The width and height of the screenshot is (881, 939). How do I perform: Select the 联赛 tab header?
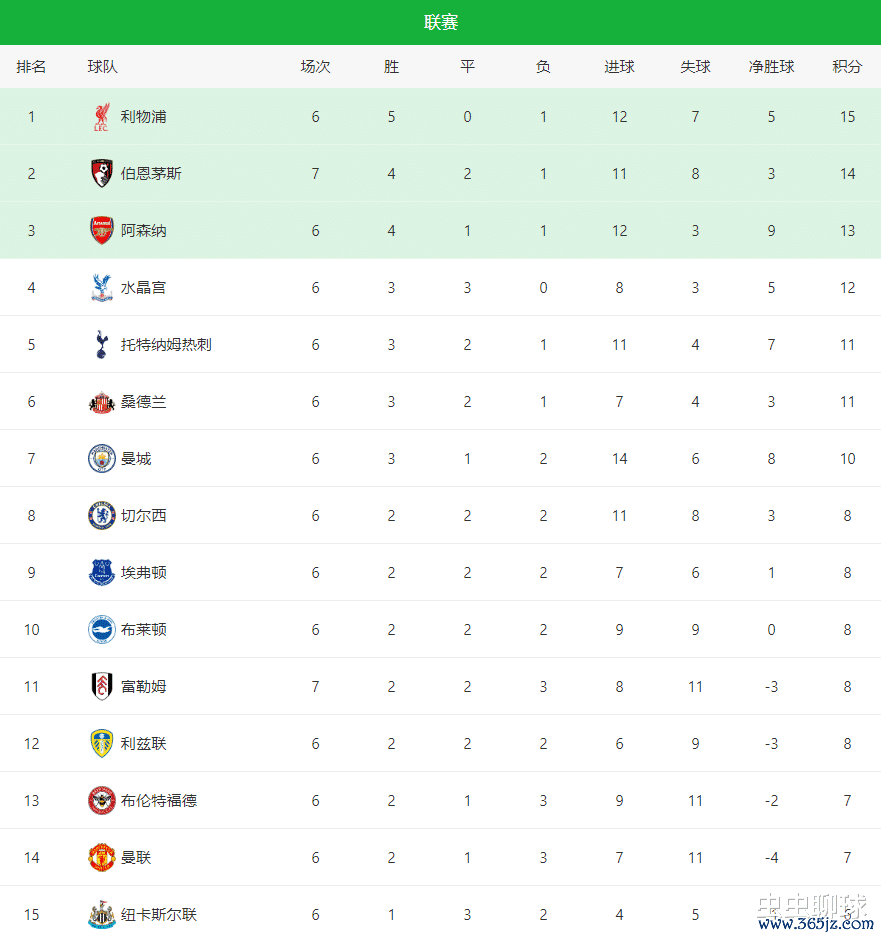(441, 22)
